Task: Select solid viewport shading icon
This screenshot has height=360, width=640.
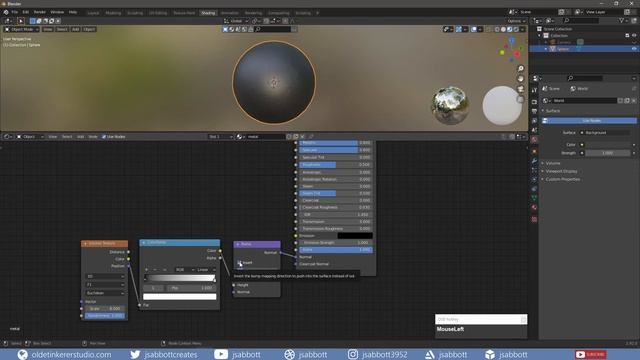Action: 503,29
